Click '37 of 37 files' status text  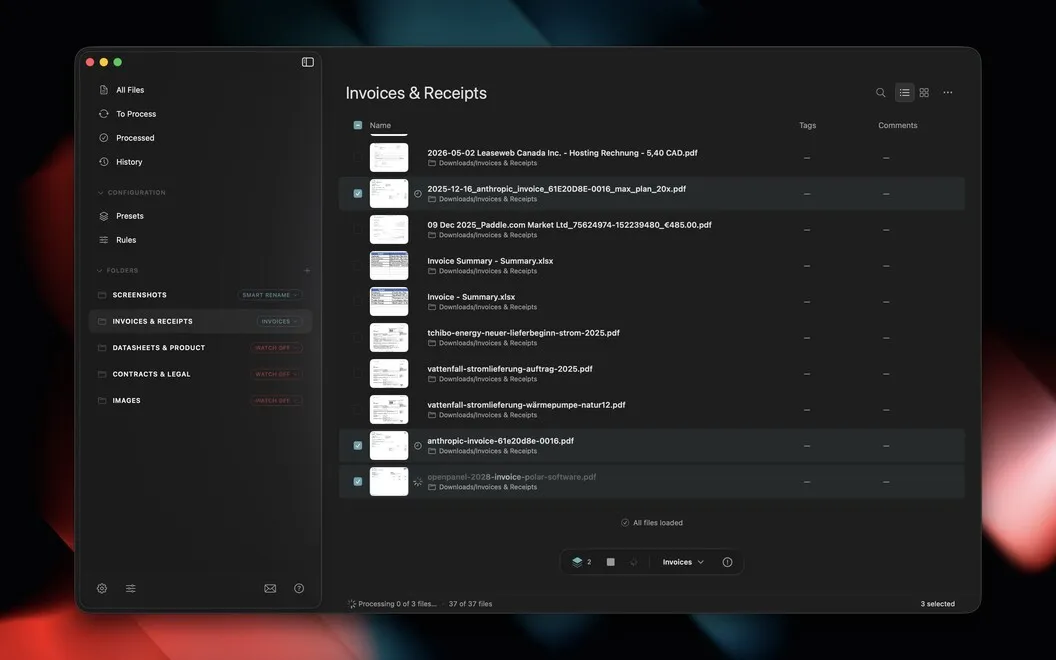[470, 604]
